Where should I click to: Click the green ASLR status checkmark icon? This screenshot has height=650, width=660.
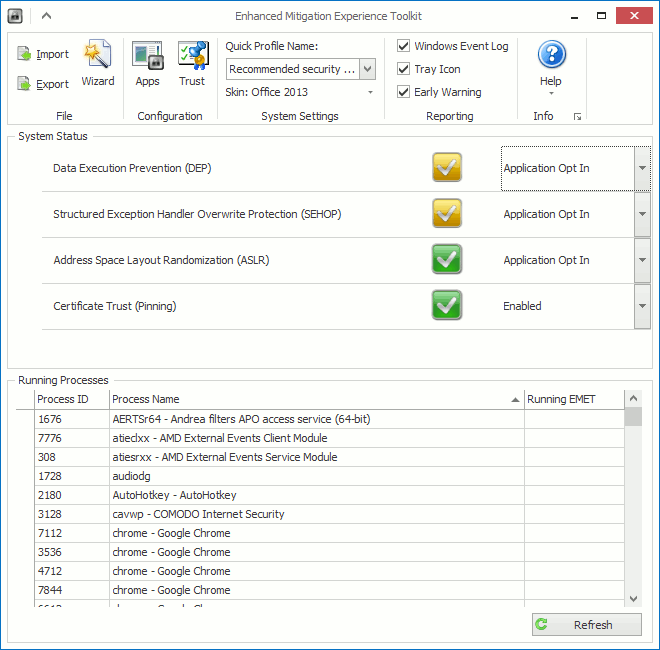click(447, 259)
